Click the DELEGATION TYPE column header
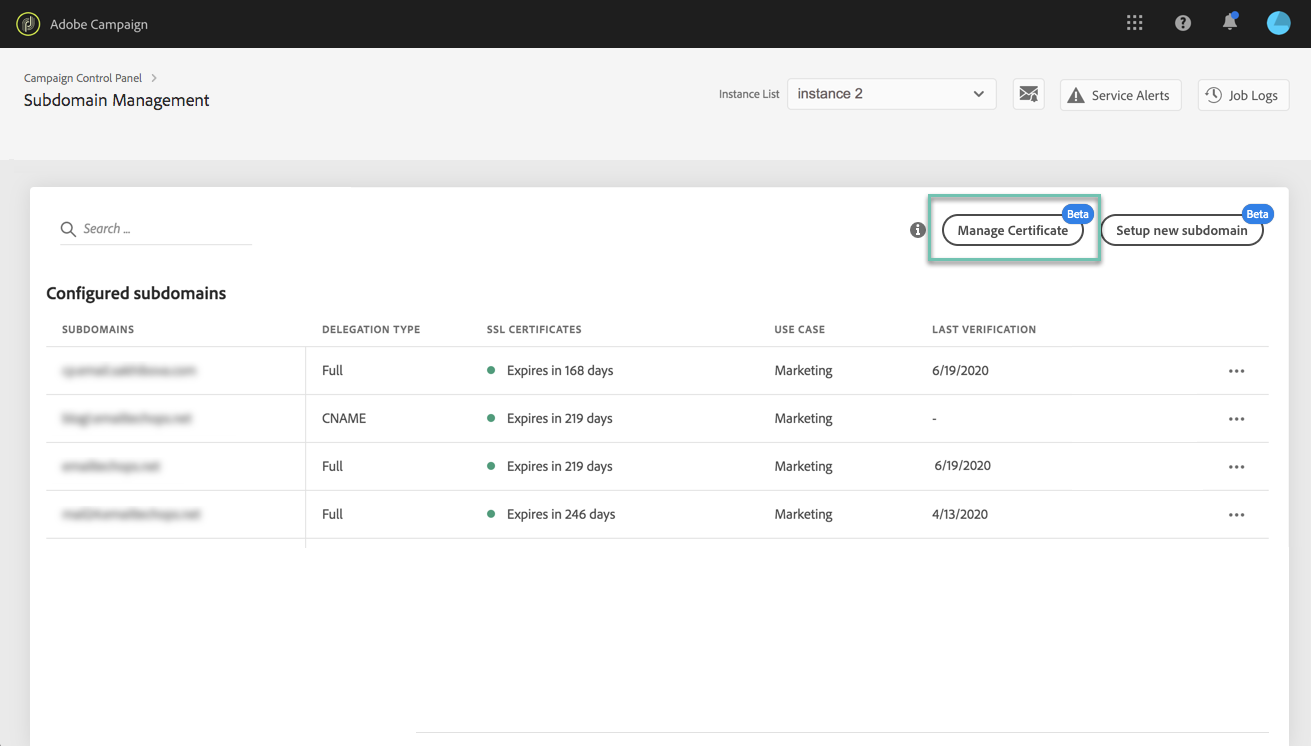The width and height of the screenshot is (1311, 746). pos(371,329)
